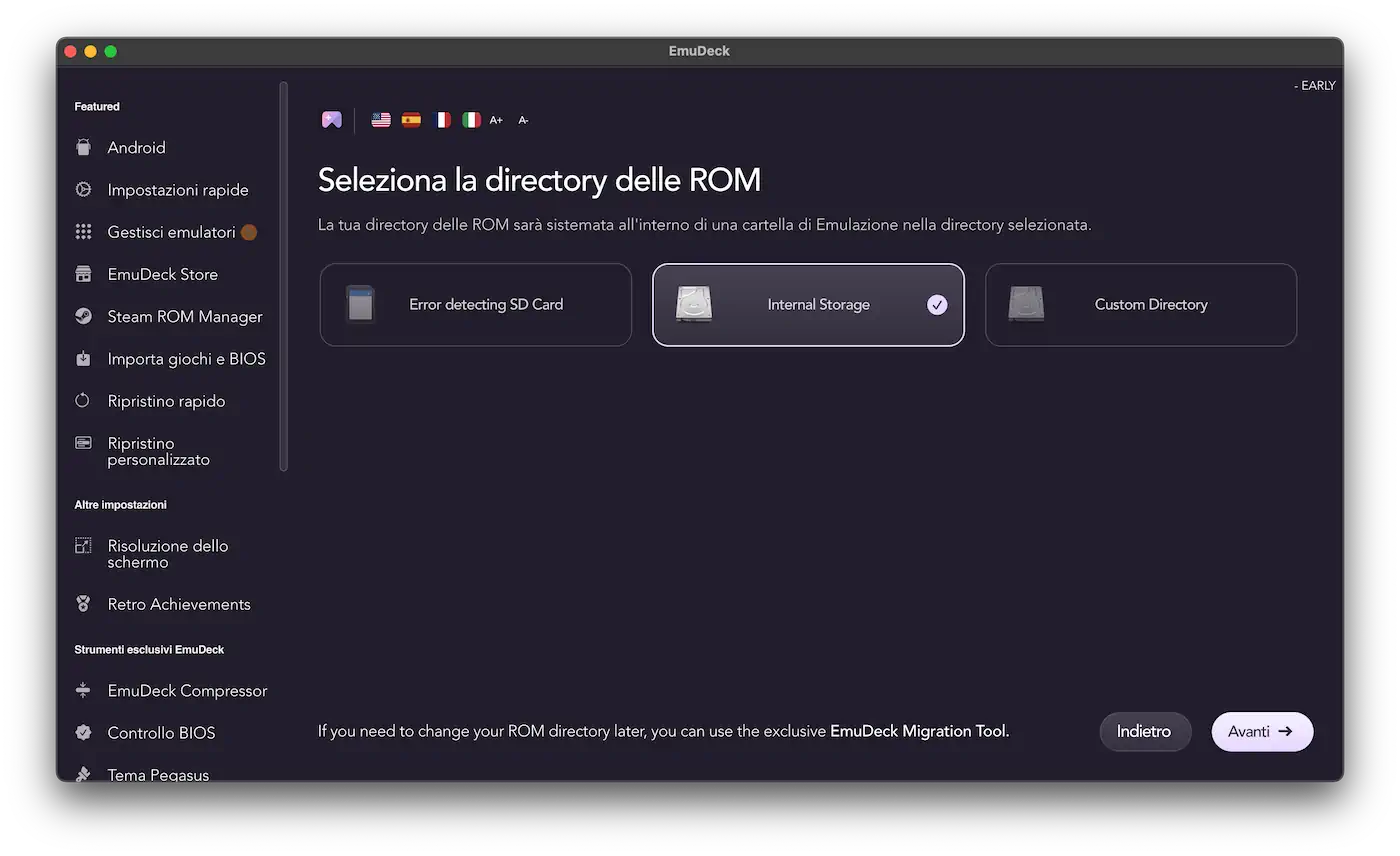
Task: Go to Gestisci emulatori
Action: pyautogui.click(x=170, y=232)
